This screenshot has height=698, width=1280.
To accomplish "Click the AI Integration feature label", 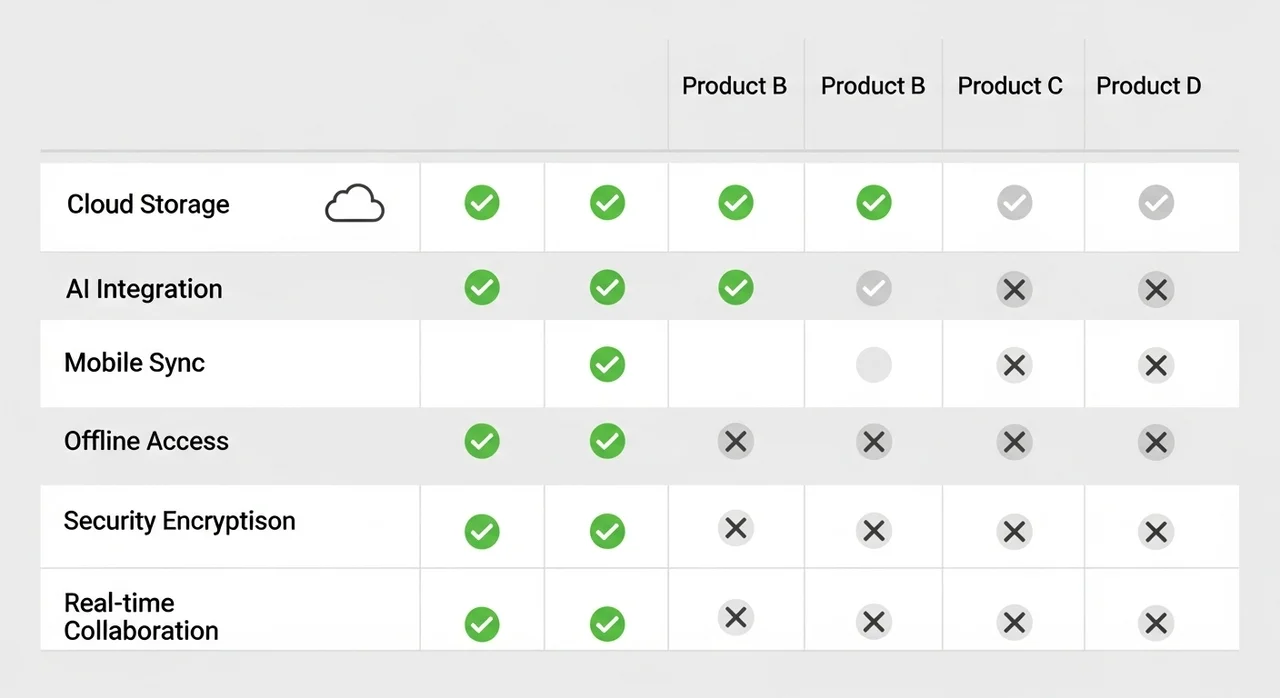I will [x=144, y=289].
